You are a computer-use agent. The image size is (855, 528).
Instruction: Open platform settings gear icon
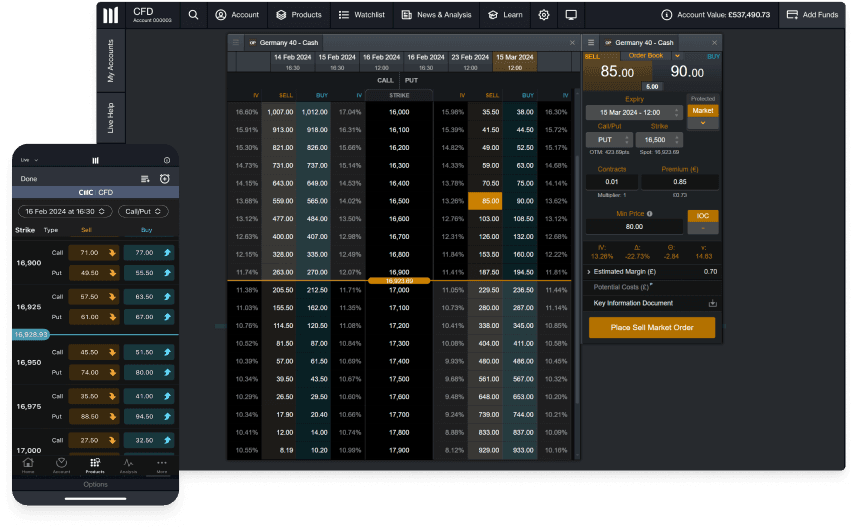544,15
